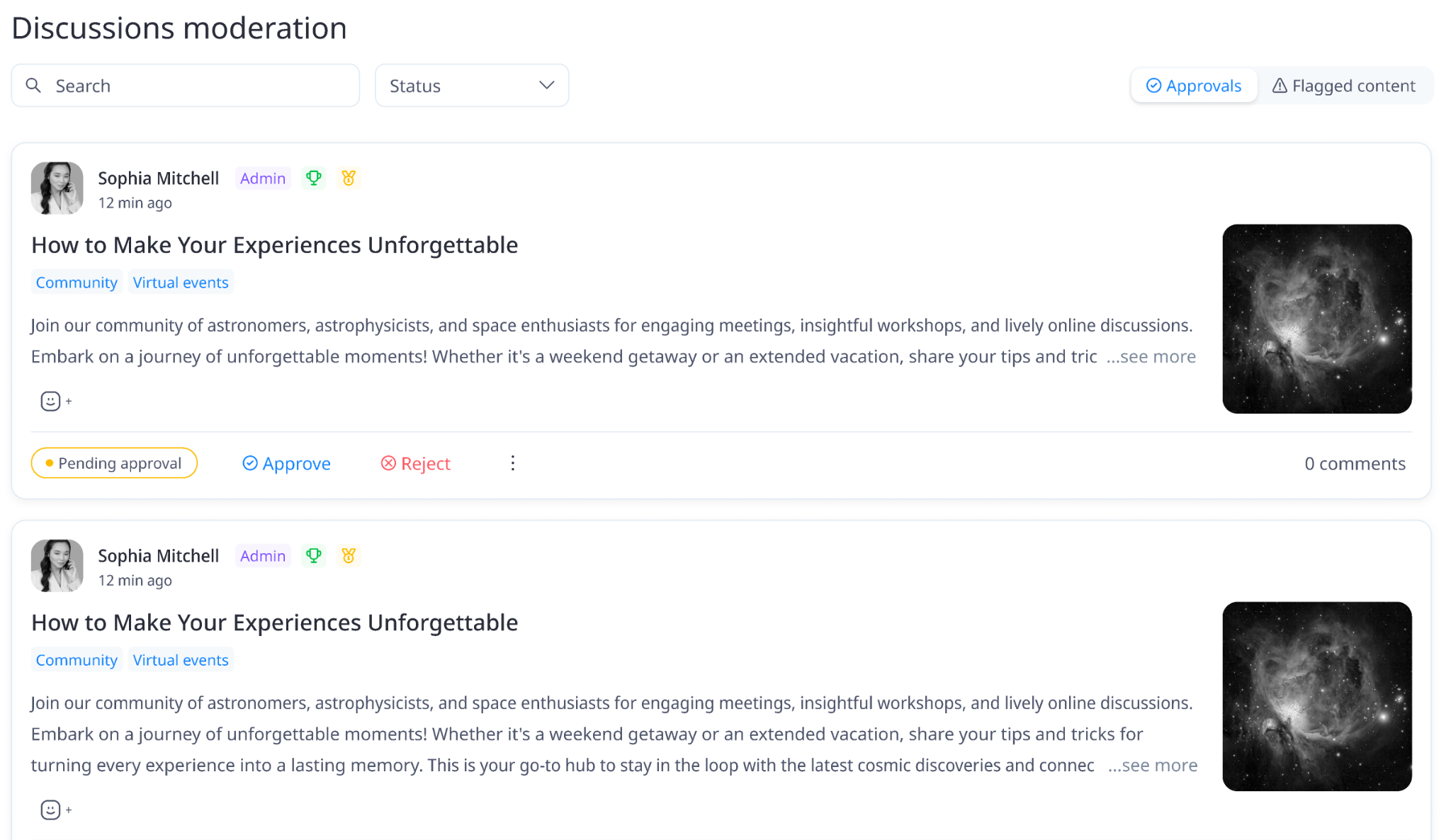Add emoji reaction to second post

[x=56, y=810]
